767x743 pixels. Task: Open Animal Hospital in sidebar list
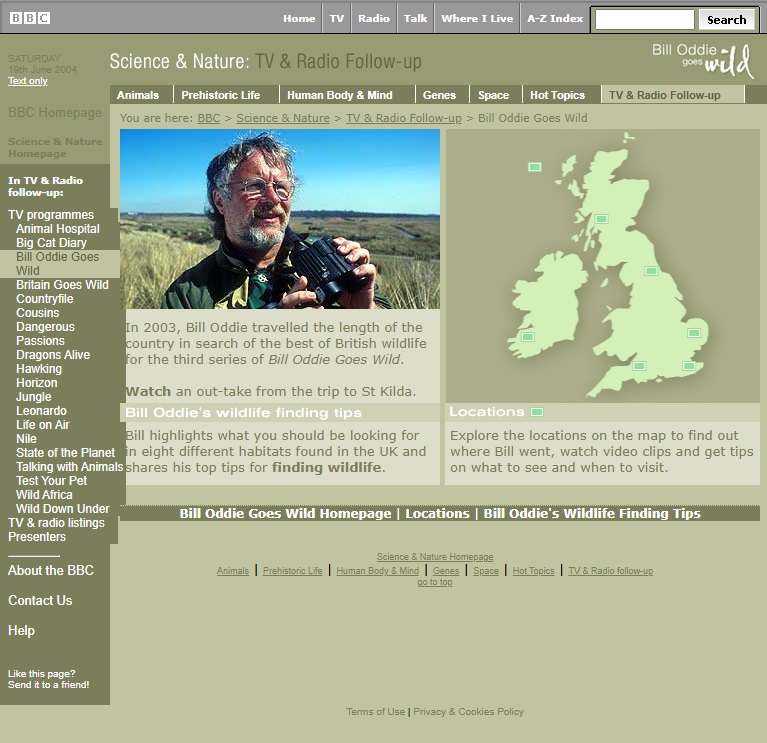58,228
